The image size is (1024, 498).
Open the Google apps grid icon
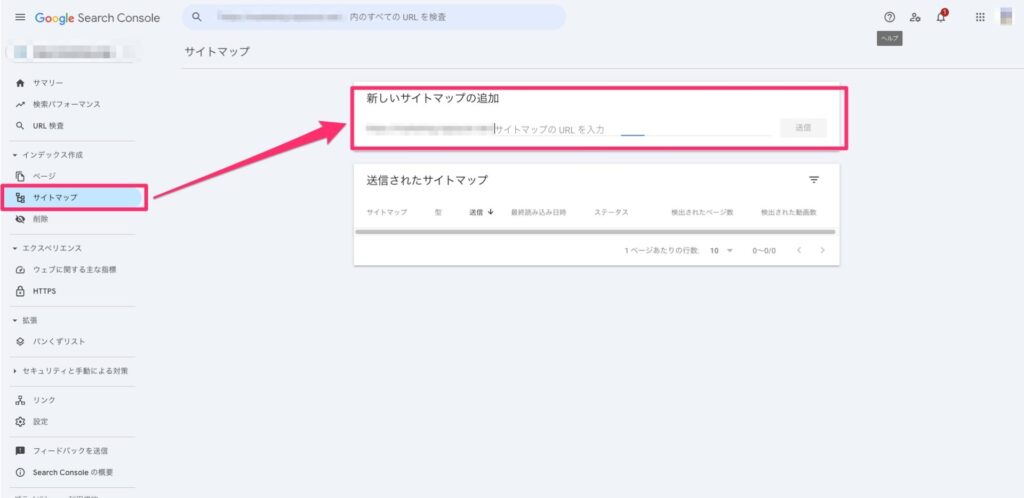[x=979, y=17]
